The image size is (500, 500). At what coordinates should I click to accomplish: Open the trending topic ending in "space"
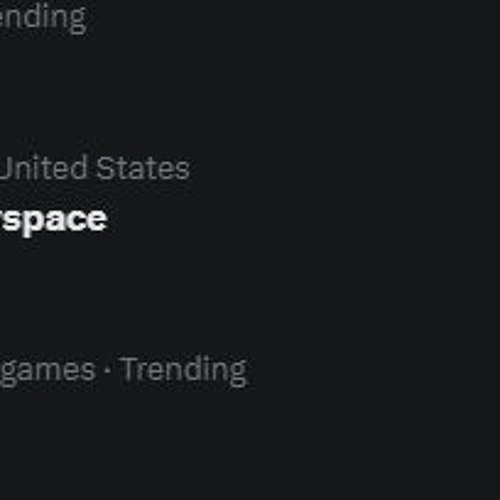53,220
